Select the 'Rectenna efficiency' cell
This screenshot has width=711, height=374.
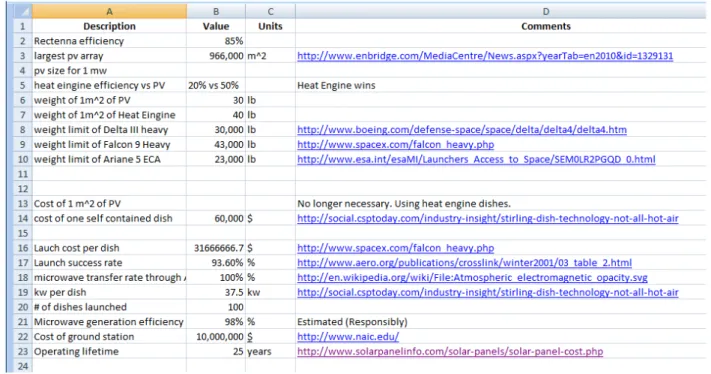coord(109,41)
